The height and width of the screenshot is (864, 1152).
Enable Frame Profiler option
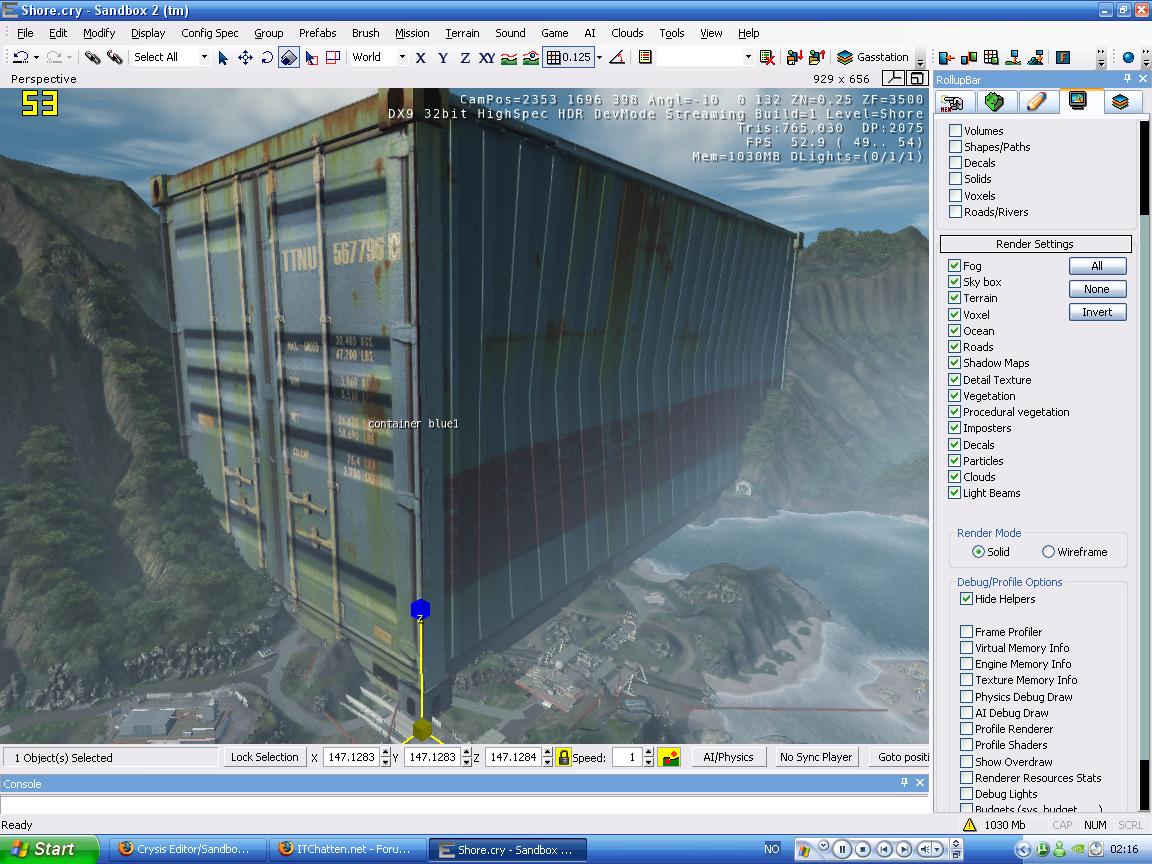967,631
